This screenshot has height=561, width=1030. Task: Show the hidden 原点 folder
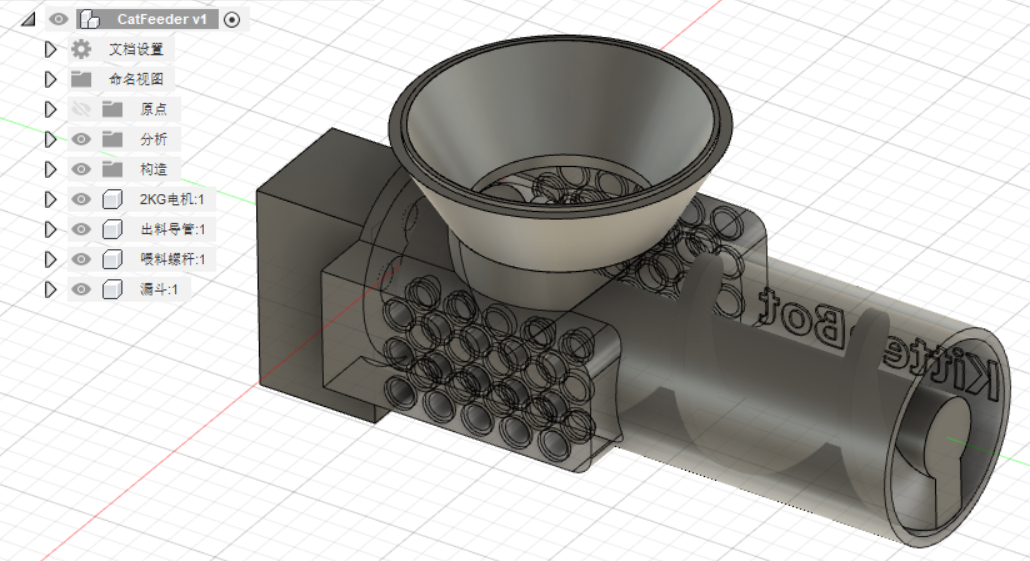(81, 109)
